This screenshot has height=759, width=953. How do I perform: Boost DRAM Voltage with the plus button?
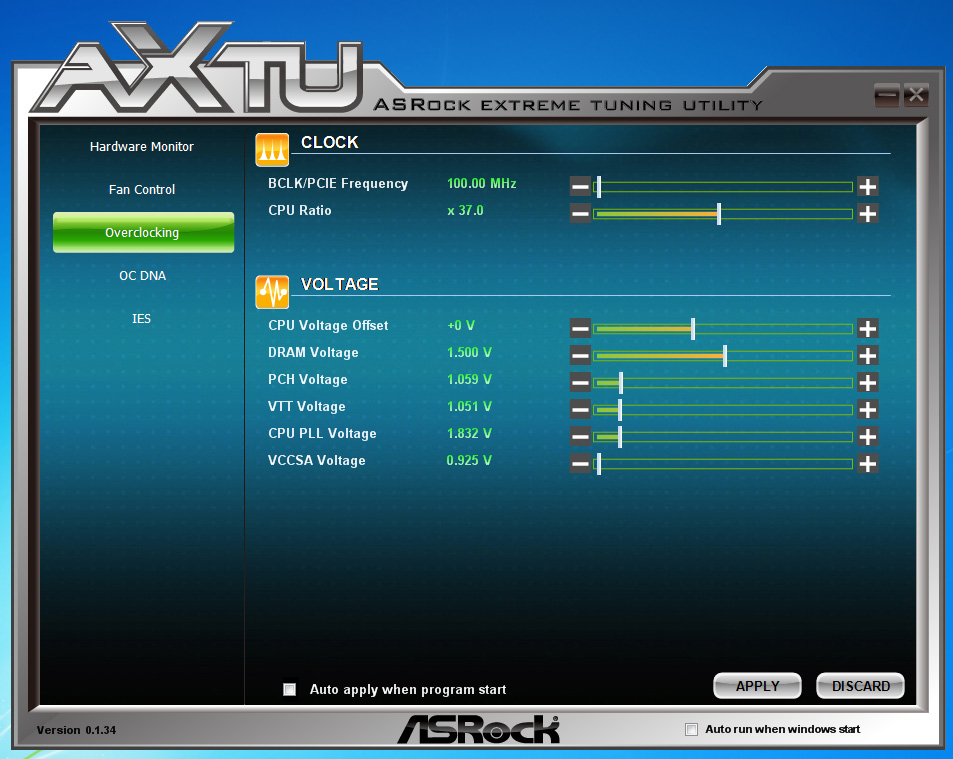tap(867, 355)
